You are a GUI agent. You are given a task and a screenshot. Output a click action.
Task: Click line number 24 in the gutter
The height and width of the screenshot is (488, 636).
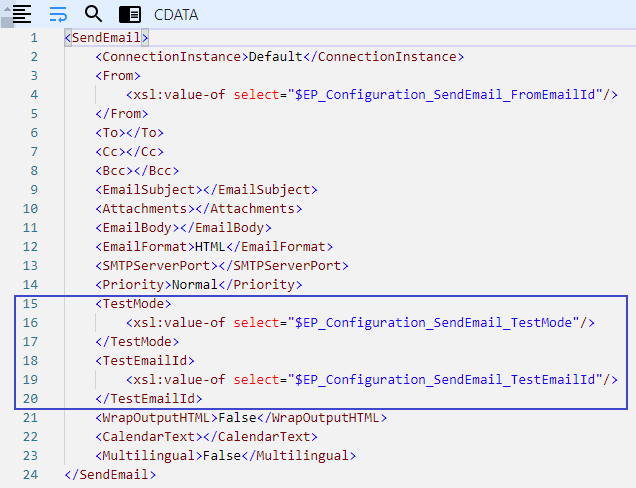pyautogui.click(x=30, y=475)
